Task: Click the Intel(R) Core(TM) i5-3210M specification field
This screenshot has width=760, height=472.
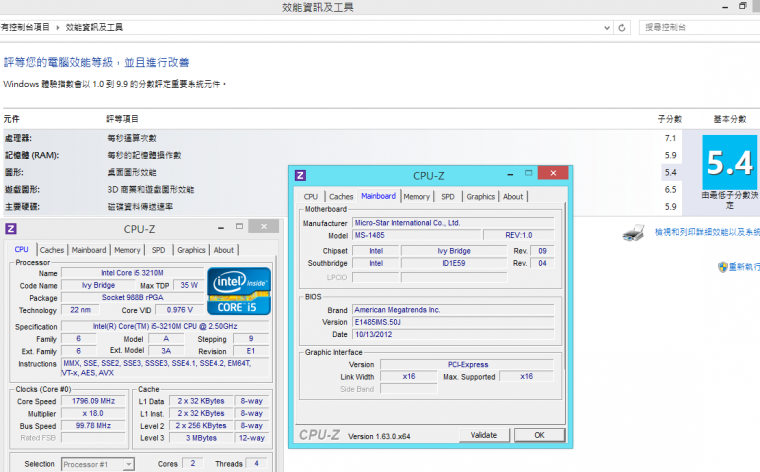Action: [x=165, y=326]
